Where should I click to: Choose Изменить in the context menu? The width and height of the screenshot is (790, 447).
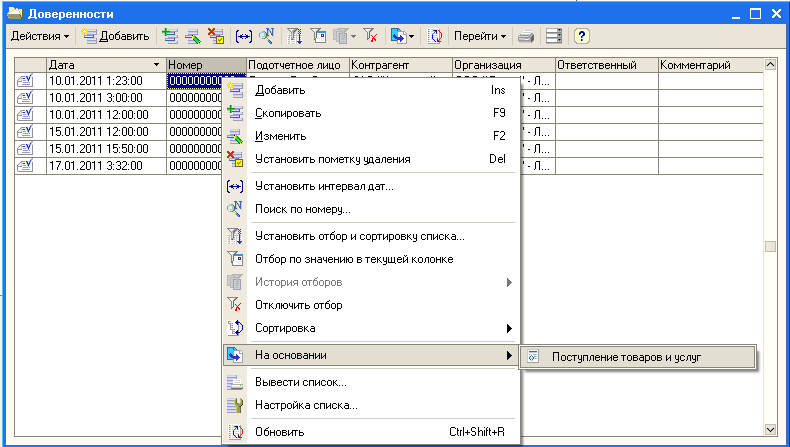(281, 136)
